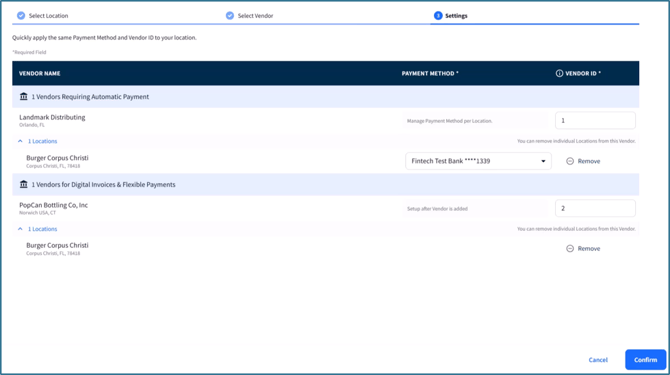Click the Settings step number 3 icon

438,16
